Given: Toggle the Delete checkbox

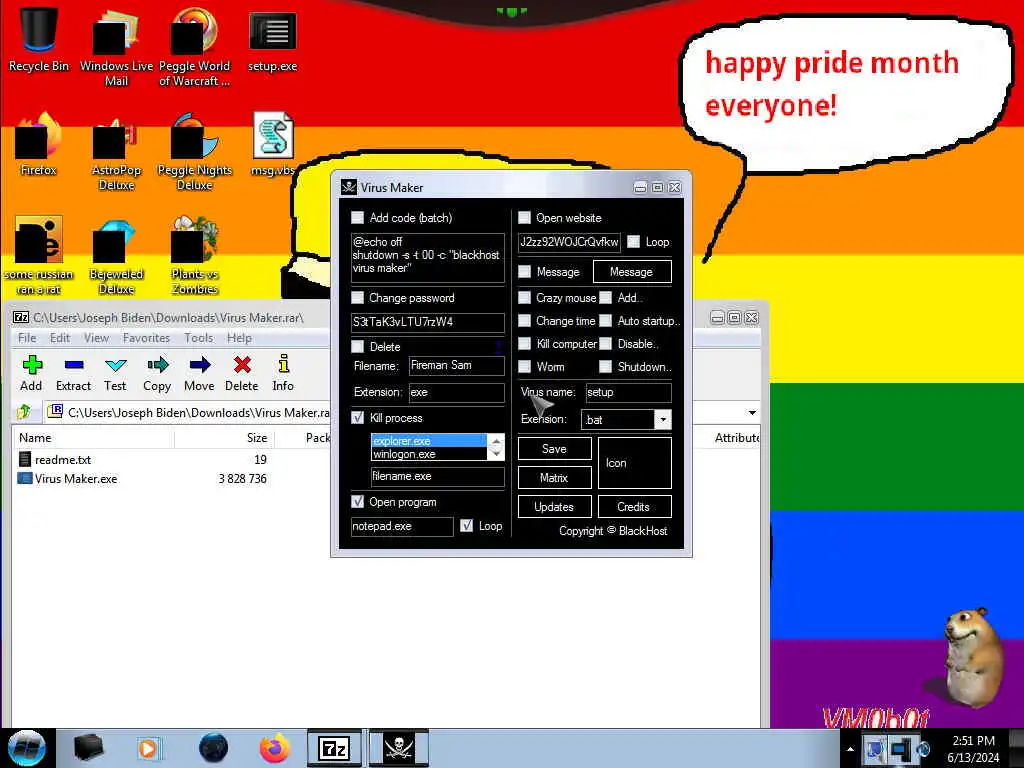Looking at the screenshot, I should (x=357, y=346).
